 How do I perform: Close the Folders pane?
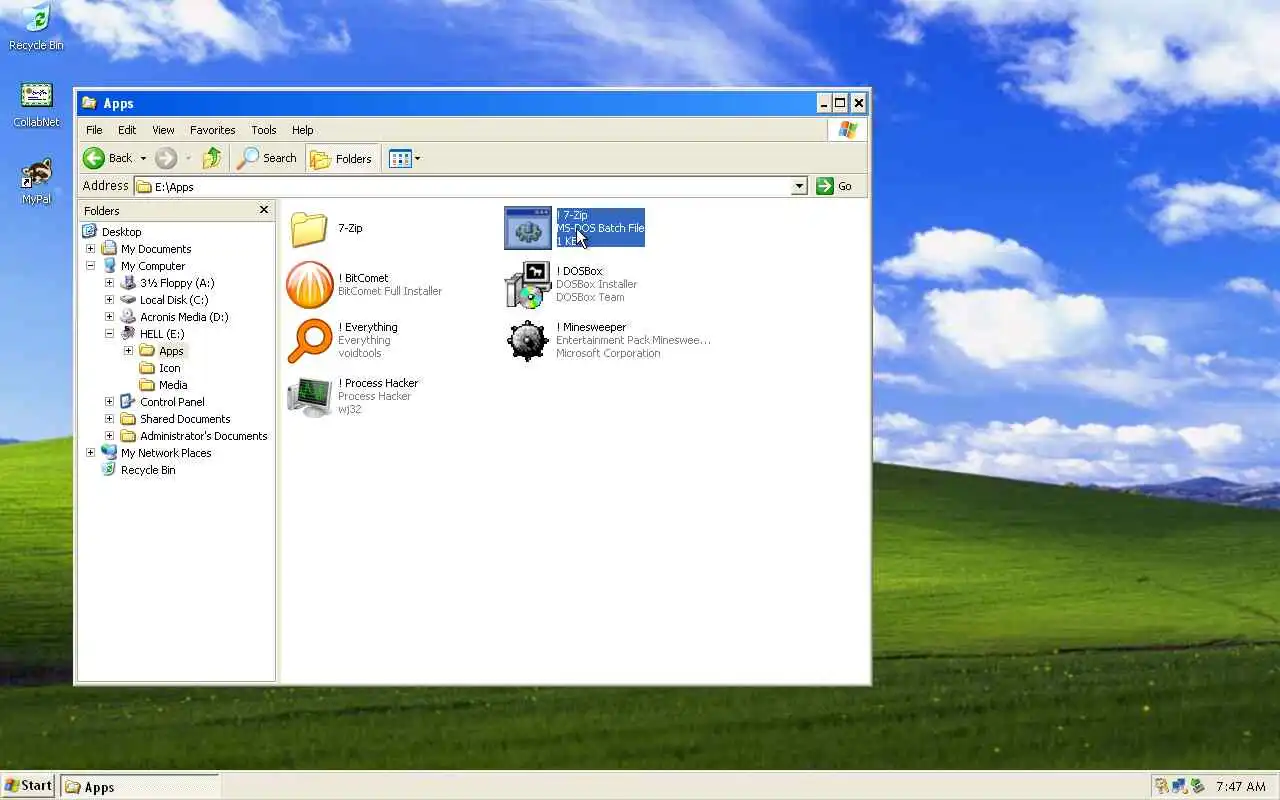pyautogui.click(x=264, y=210)
